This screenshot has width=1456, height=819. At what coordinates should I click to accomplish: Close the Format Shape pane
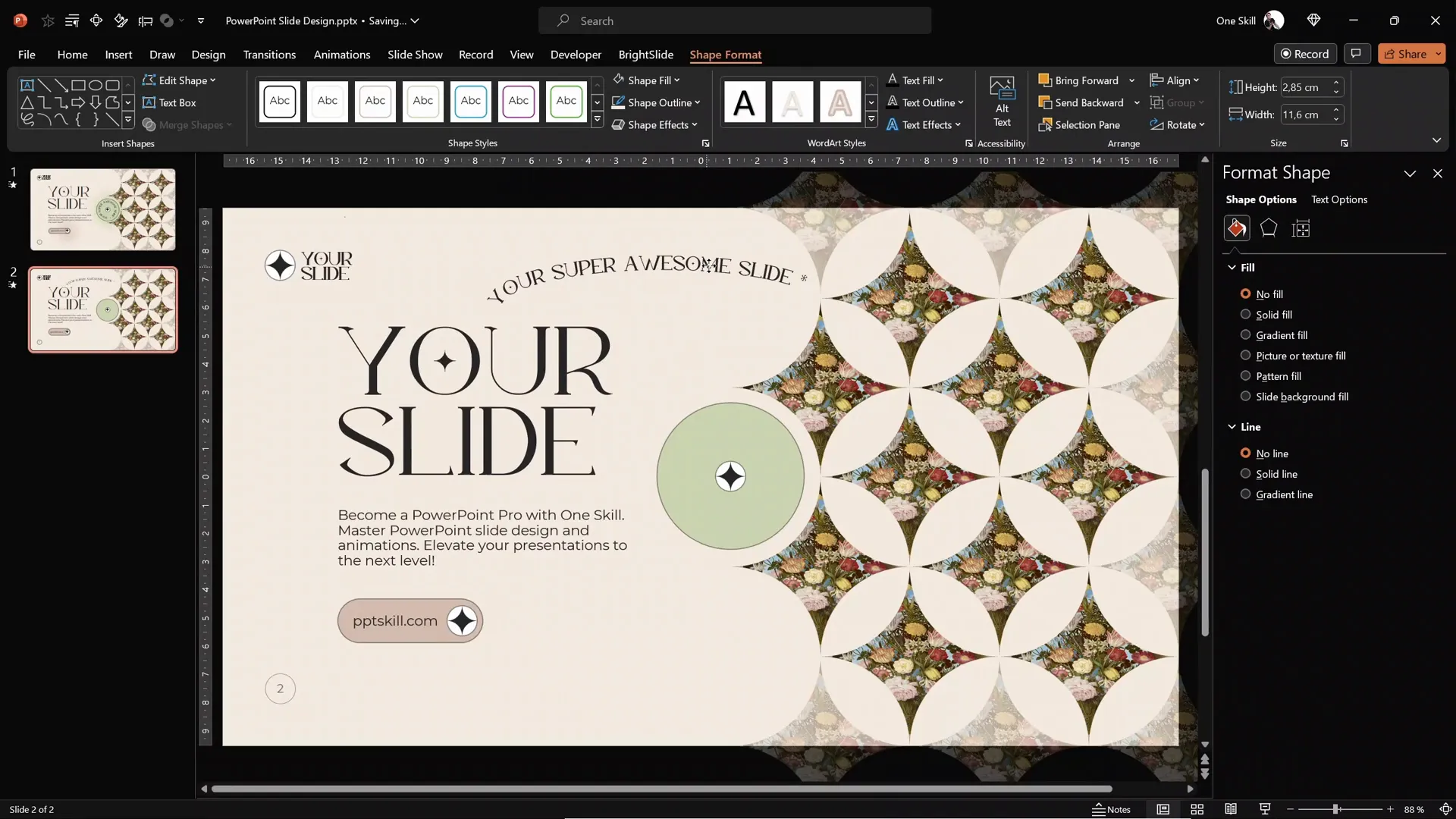(x=1437, y=174)
